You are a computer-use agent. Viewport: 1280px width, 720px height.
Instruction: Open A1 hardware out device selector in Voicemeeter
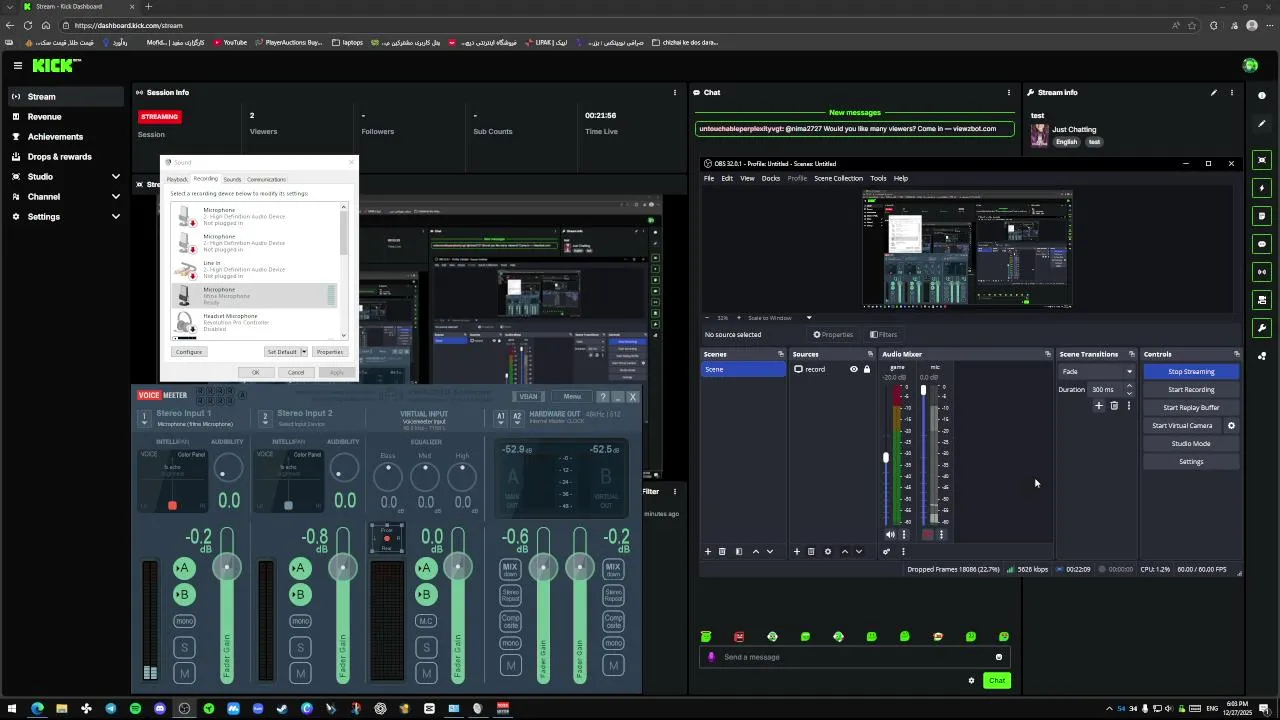[x=502, y=417]
